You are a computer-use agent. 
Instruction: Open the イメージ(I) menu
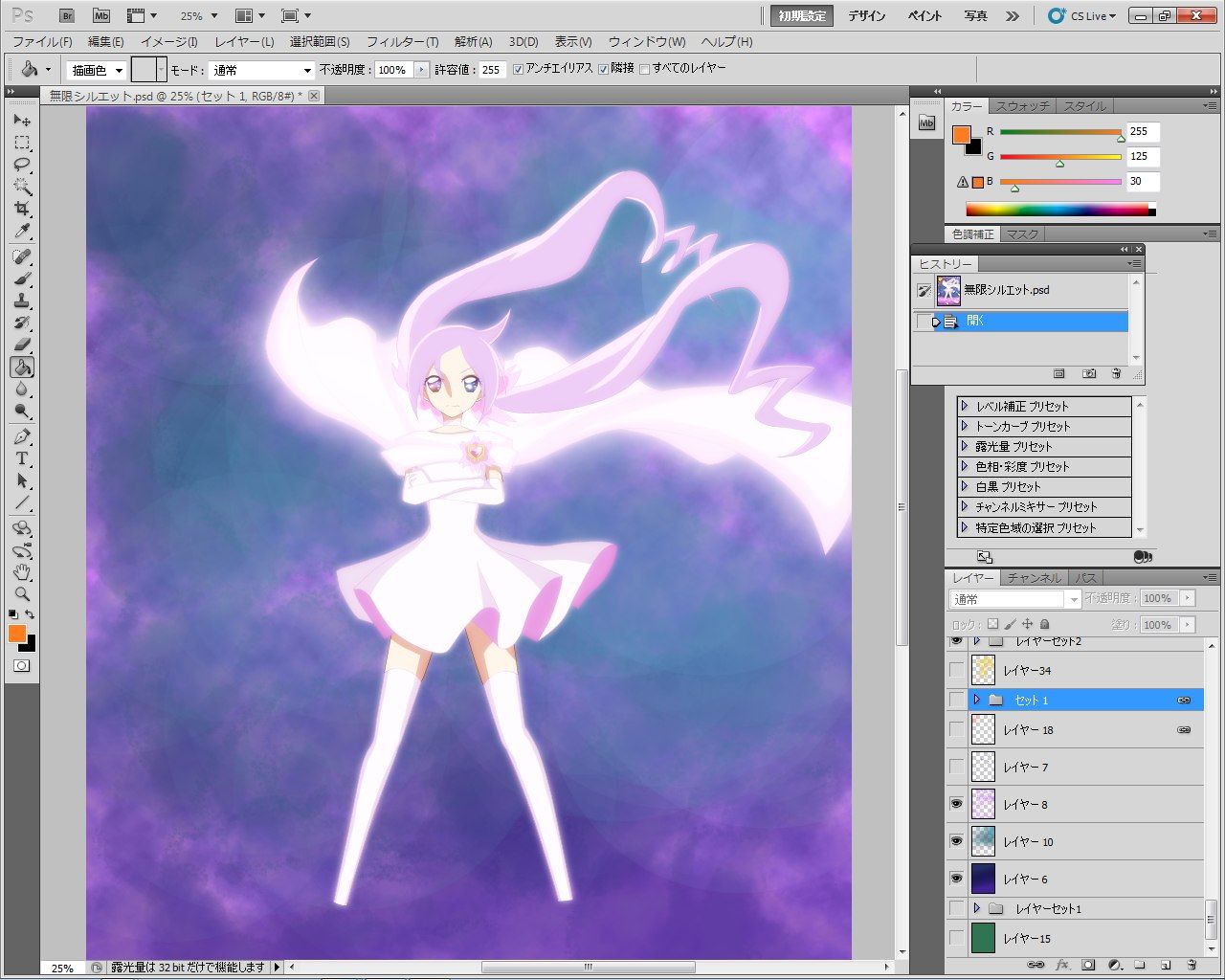click(x=168, y=42)
